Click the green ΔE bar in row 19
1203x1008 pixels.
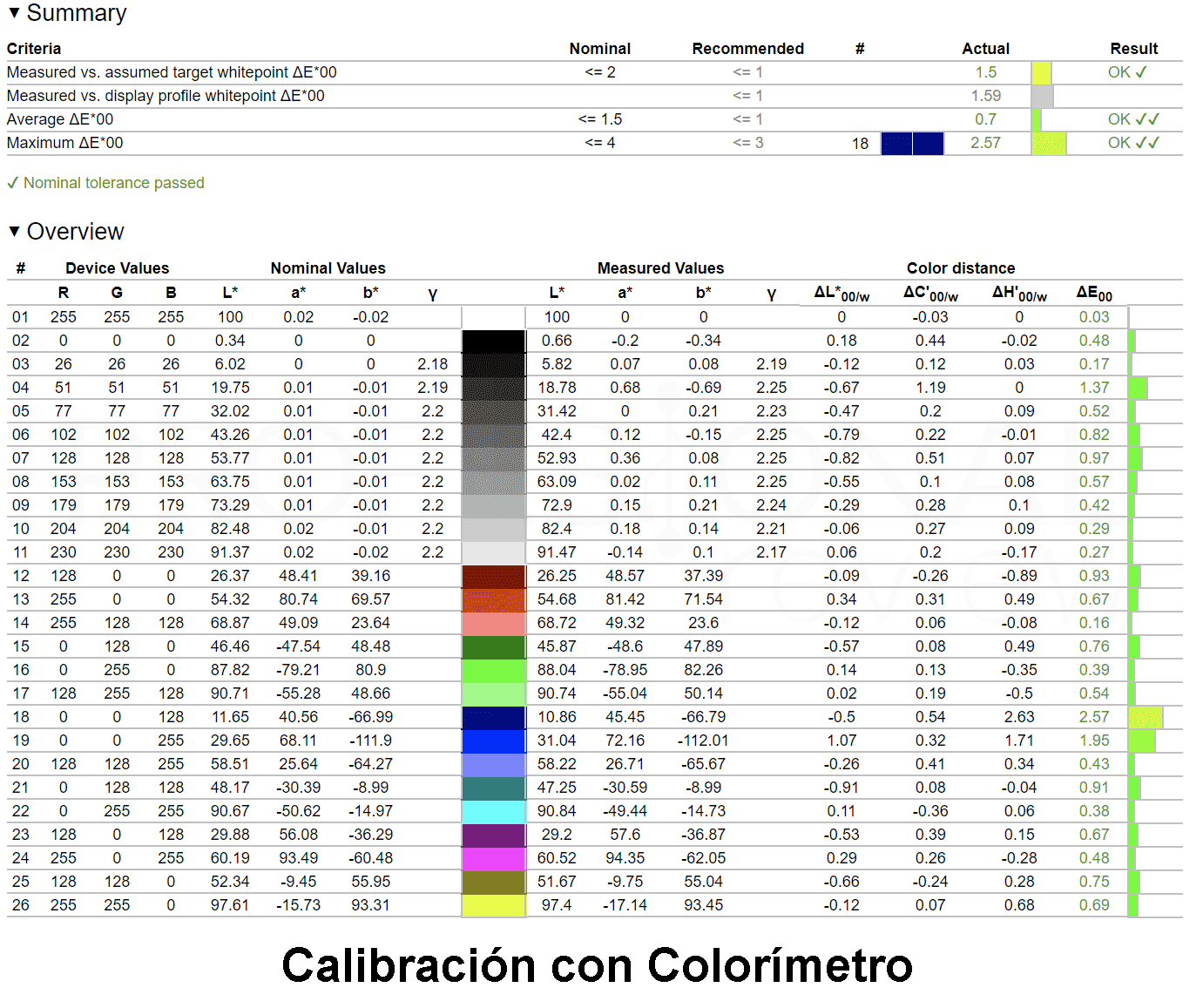tap(1142, 741)
